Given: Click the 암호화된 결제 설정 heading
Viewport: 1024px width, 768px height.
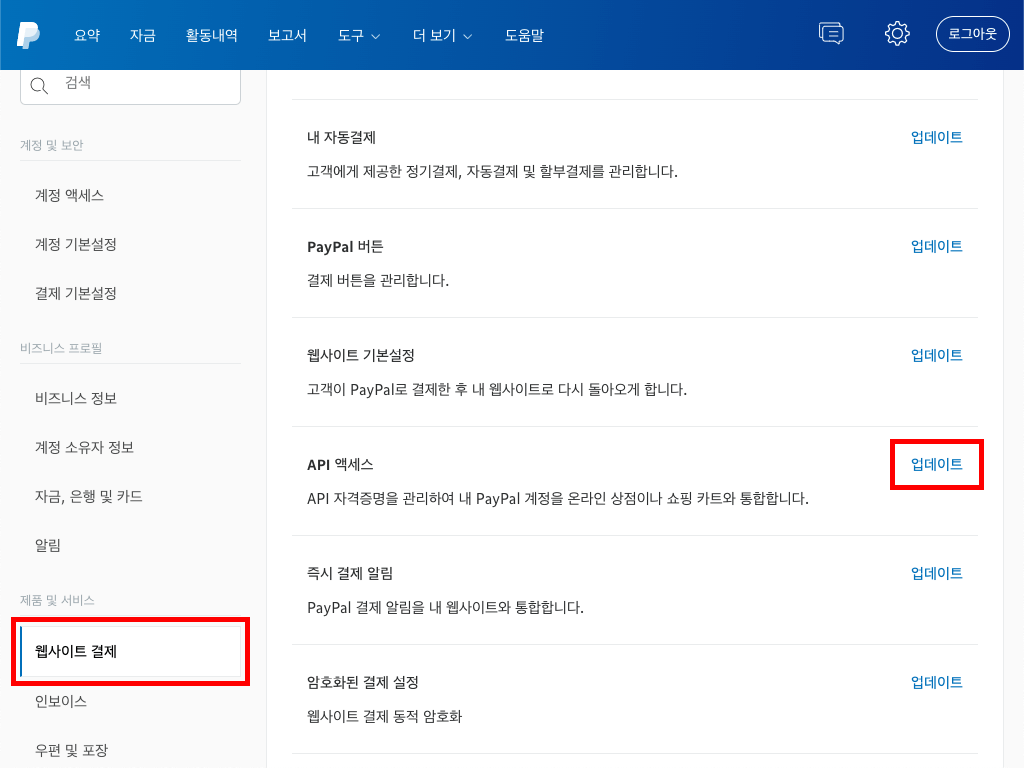Looking at the screenshot, I should [x=362, y=682].
